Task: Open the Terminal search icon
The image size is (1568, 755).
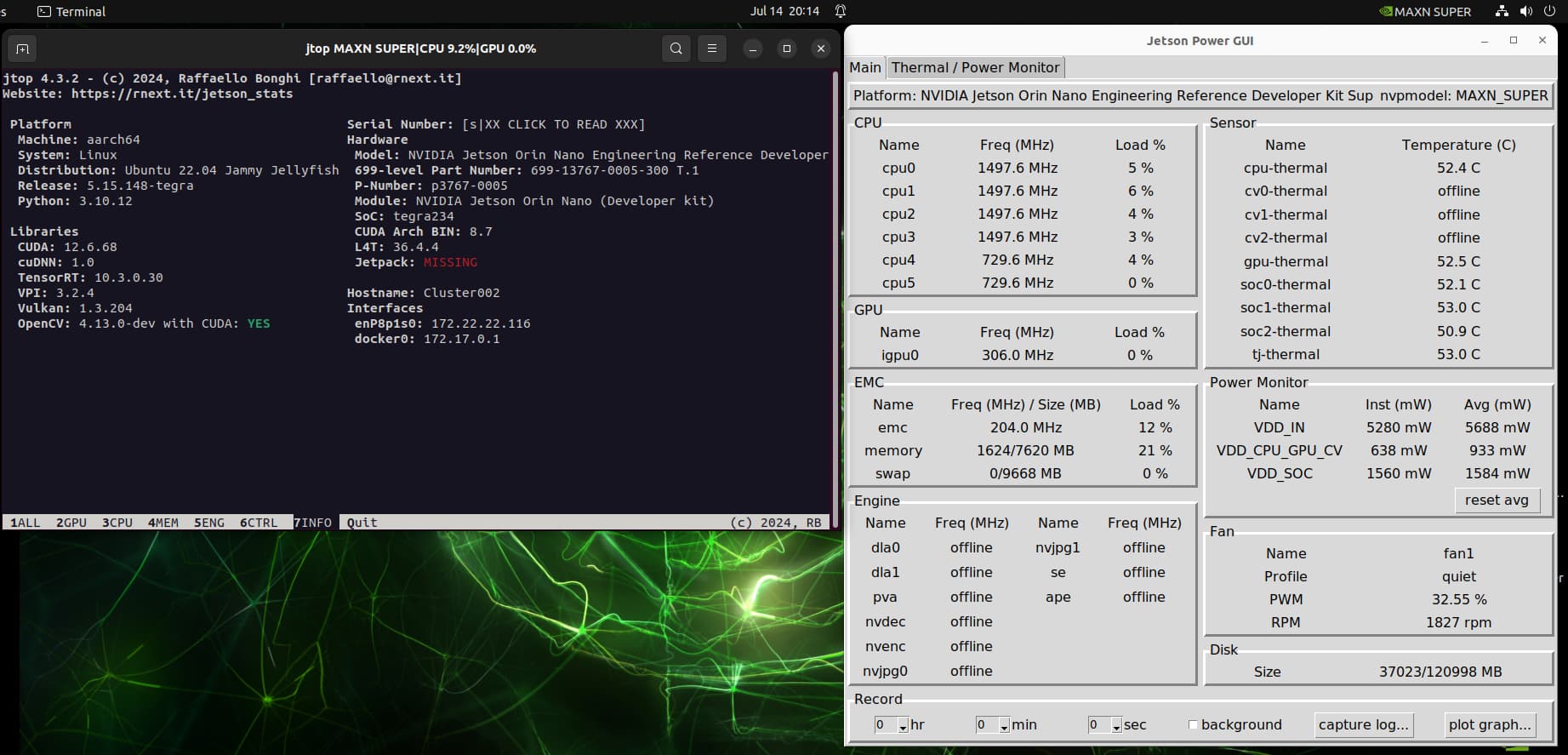Action: (x=676, y=49)
